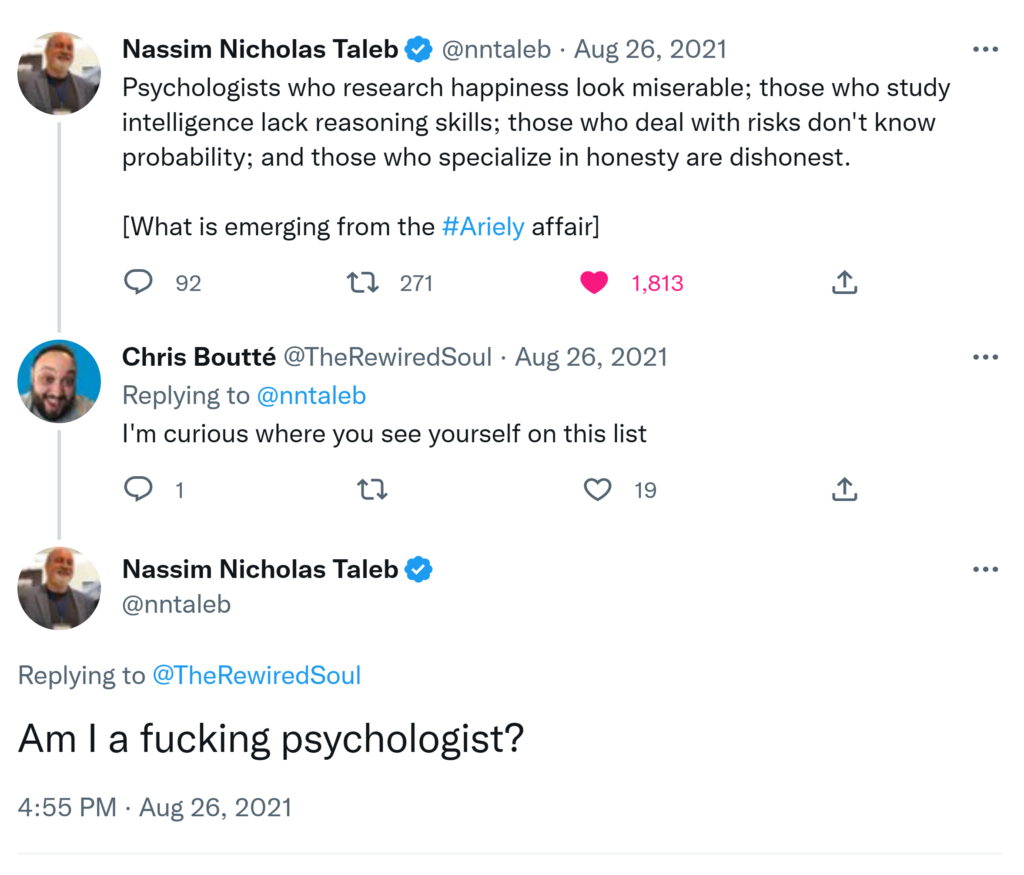Click the @nntaleb mention in Chris's reply
The height and width of the screenshot is (875, 1024).
311,396
